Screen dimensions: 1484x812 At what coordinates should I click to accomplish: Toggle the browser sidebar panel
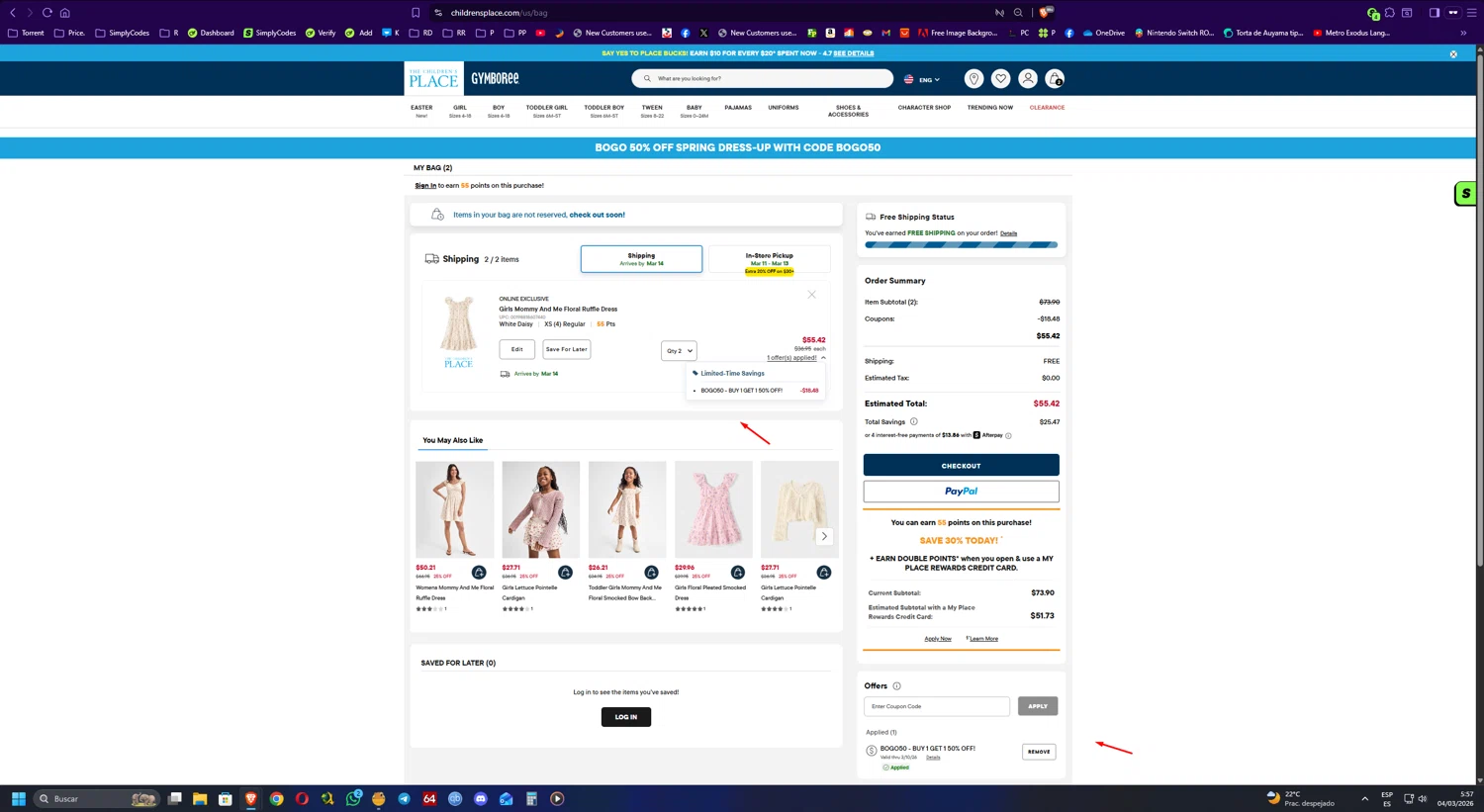click(x=1434, y=13)
